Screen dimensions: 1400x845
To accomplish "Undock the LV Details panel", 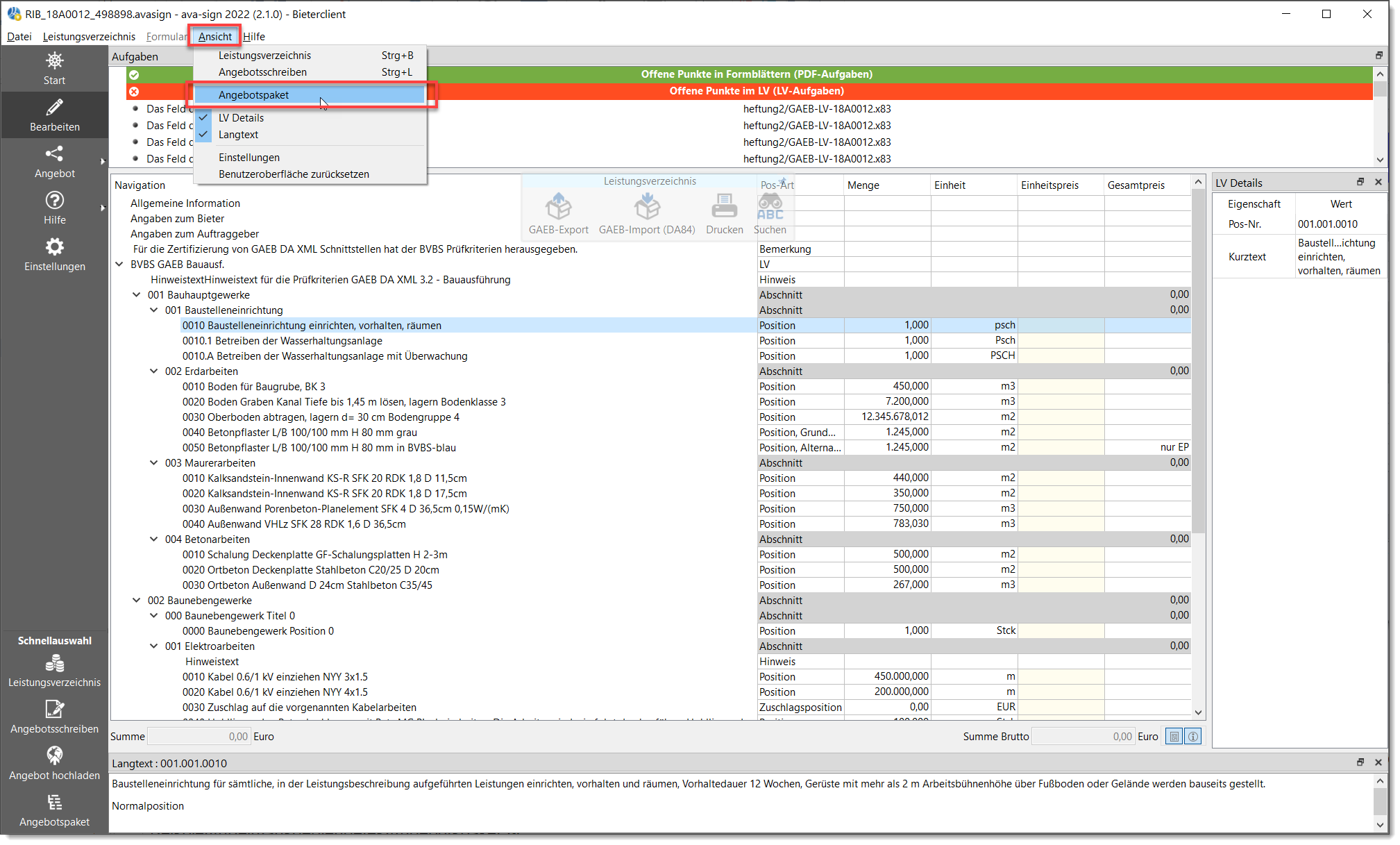I will (x=1360, y=182).
